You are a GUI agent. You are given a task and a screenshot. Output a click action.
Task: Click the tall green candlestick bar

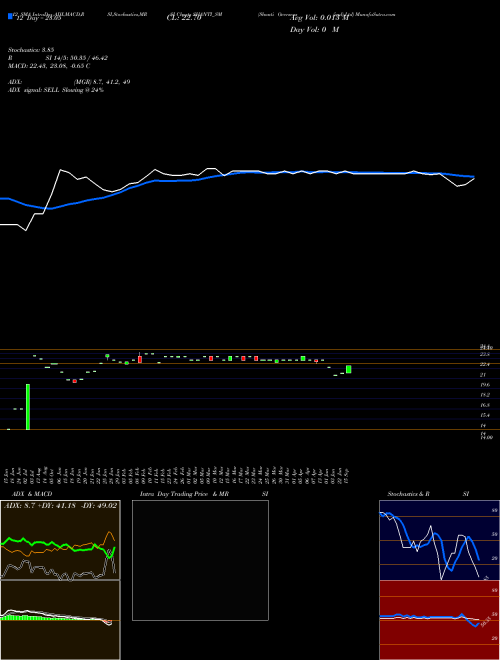click(28, 407)
